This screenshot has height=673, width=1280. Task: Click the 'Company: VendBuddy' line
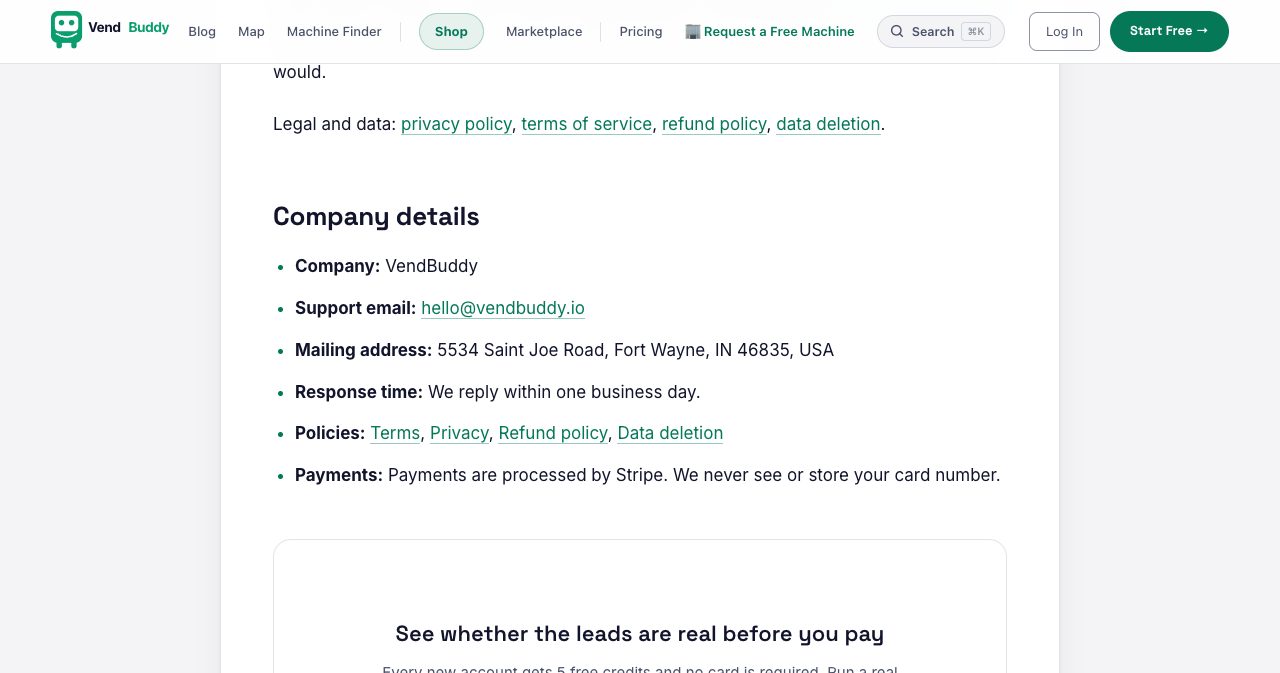(x=386, y=266)
